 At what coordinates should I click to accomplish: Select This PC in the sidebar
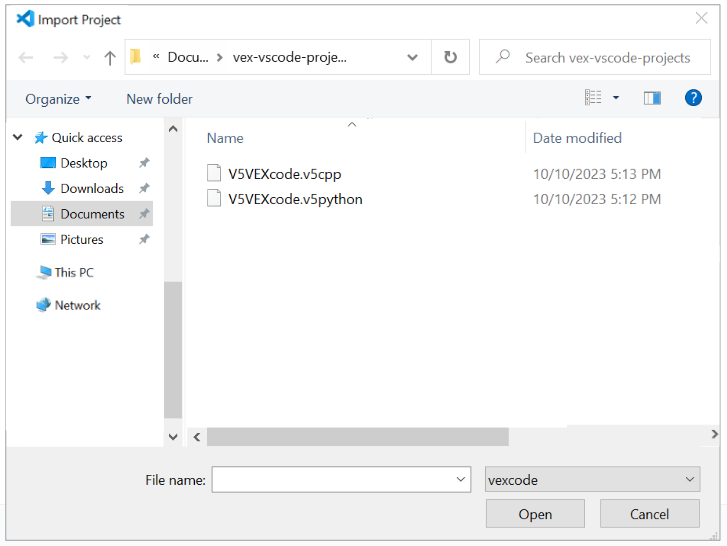tap(74, 272)
